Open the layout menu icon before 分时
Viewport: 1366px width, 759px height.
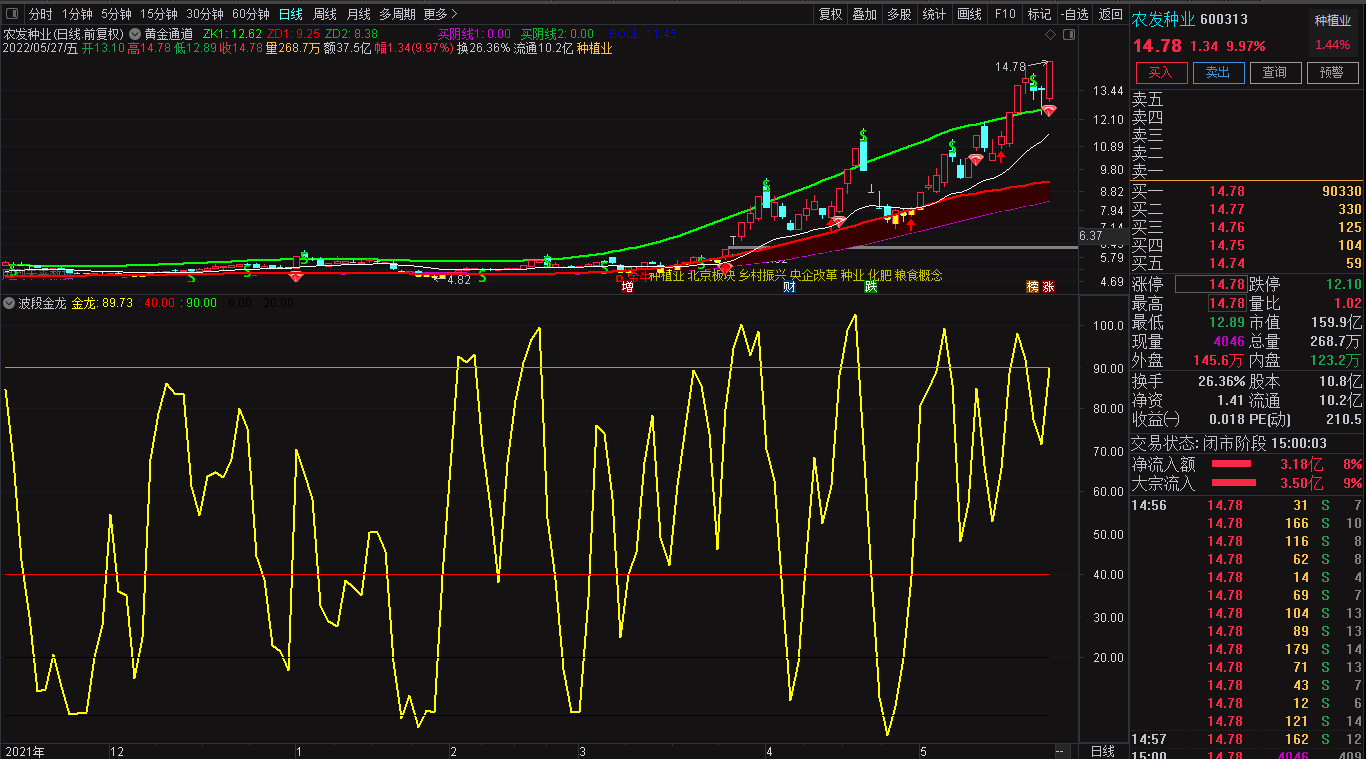coord(11,14)
